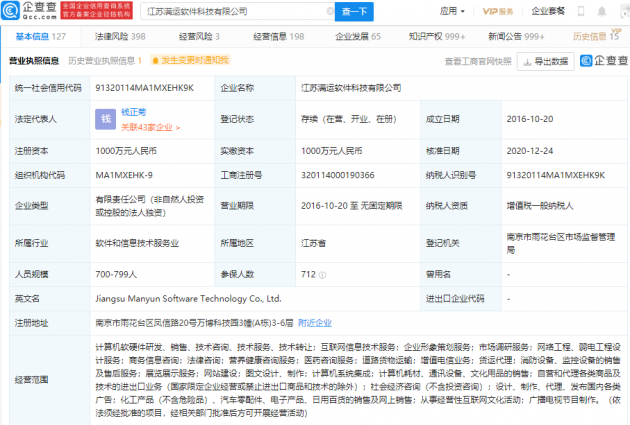Switch to 基本信息 127 tab
The height and width of the screenshot is (425, 630).
pyautogui.click(x=41, y=37)
